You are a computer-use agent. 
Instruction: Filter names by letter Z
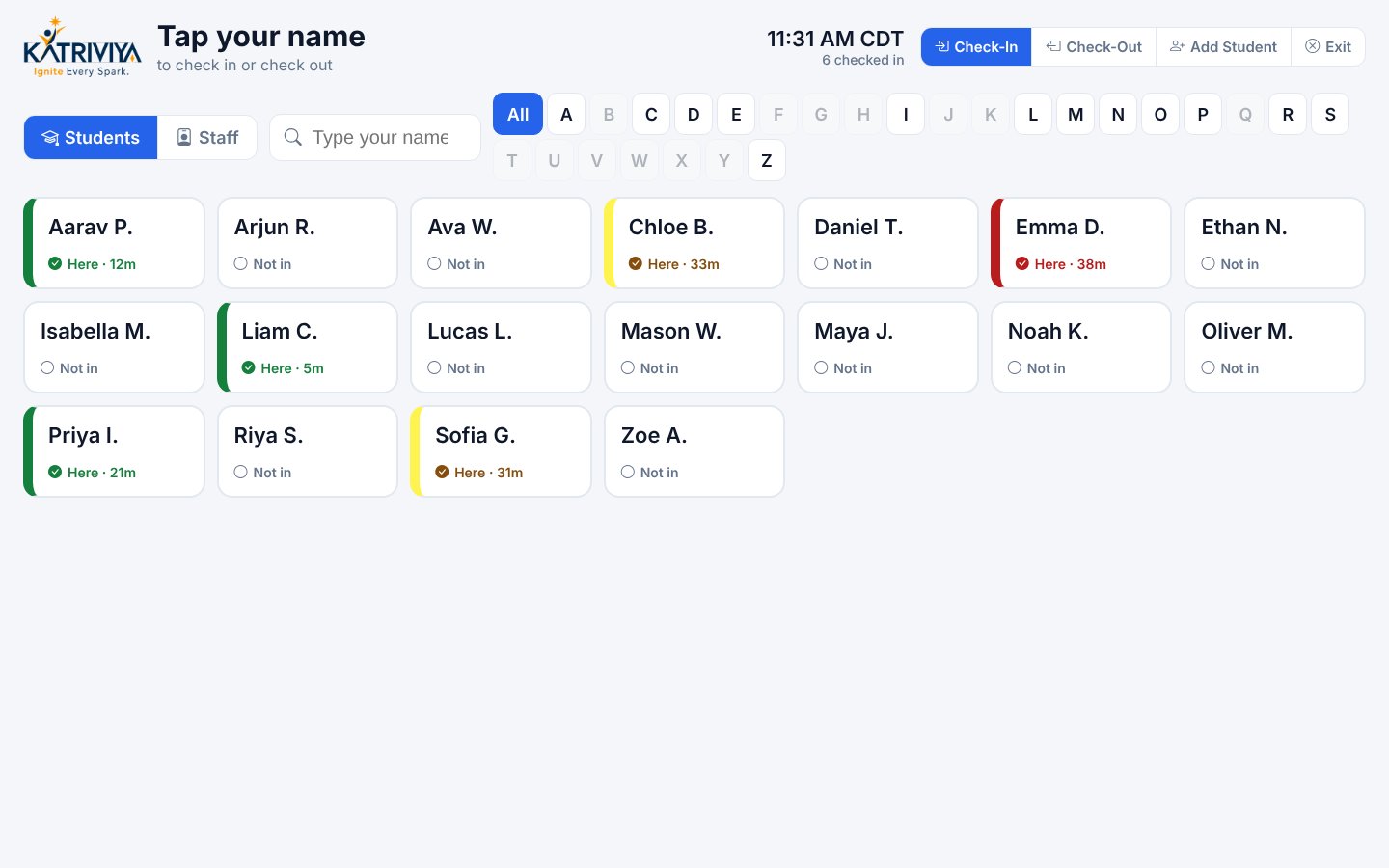point(767,160)
